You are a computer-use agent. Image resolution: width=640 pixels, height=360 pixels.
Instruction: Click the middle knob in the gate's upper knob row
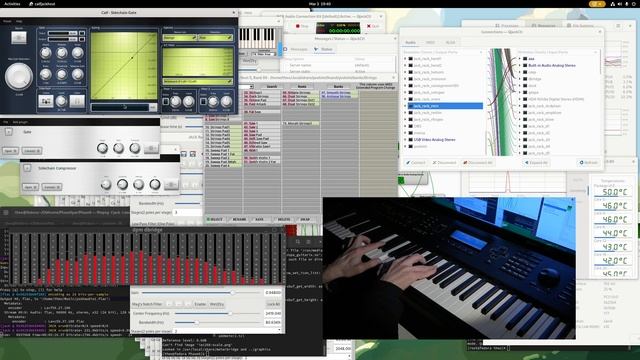62,52
